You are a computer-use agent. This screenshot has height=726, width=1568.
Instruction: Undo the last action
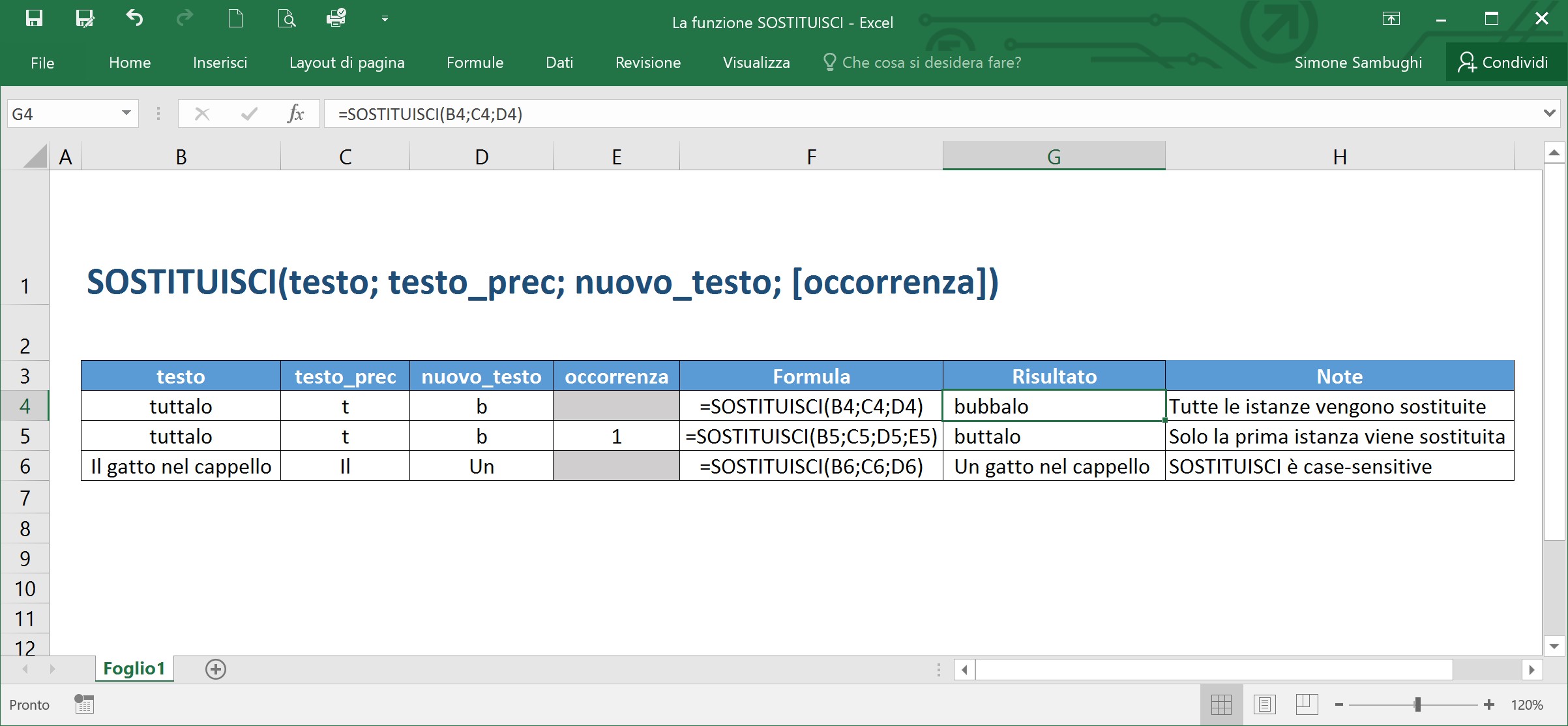coord(134,18)
